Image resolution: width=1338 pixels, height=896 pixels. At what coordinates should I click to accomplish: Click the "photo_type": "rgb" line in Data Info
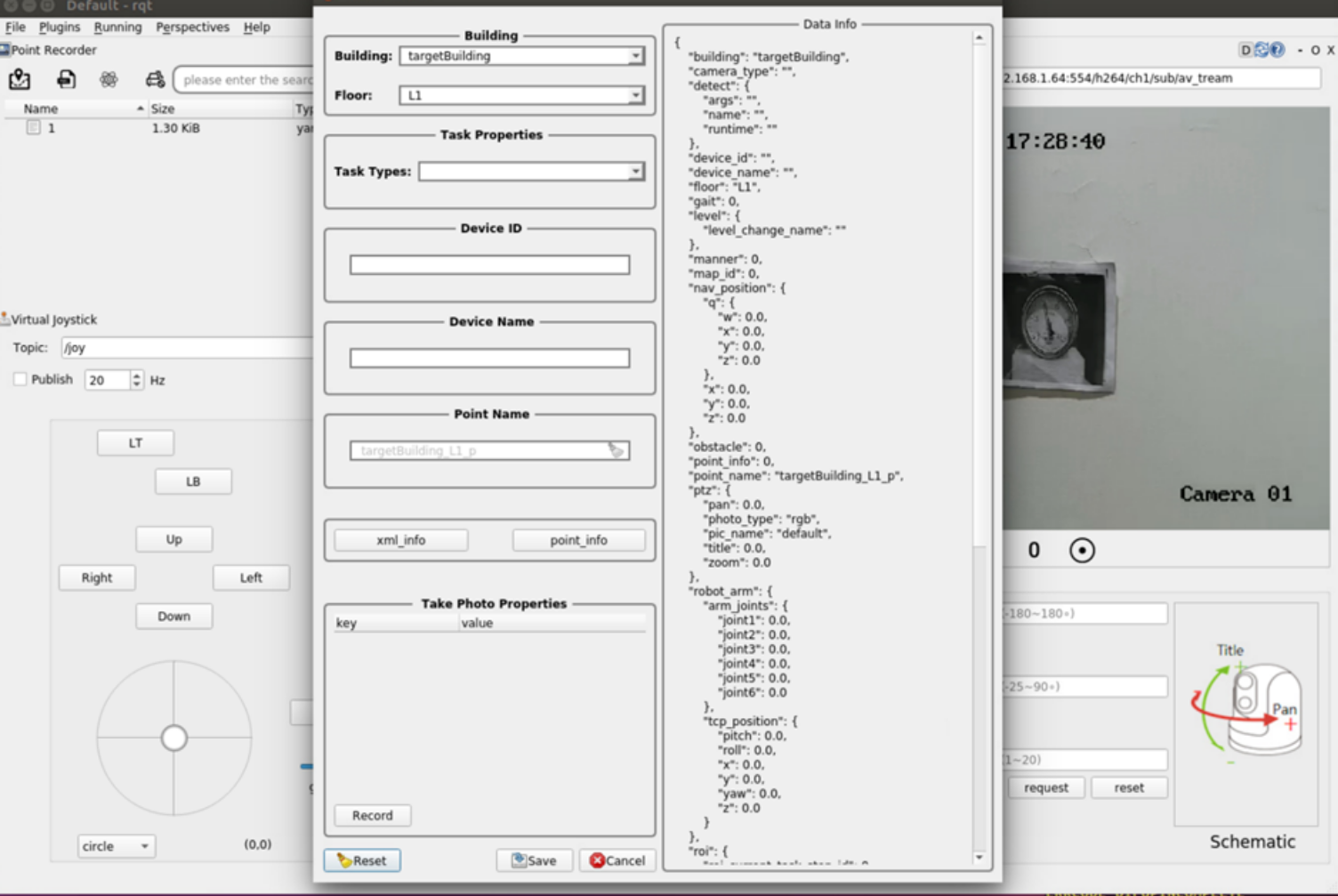point(761,519)
